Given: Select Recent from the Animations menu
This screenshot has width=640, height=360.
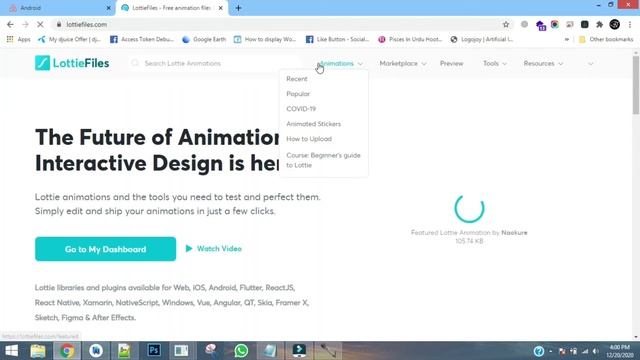Looking at the screenshot, I should [297, 79].
